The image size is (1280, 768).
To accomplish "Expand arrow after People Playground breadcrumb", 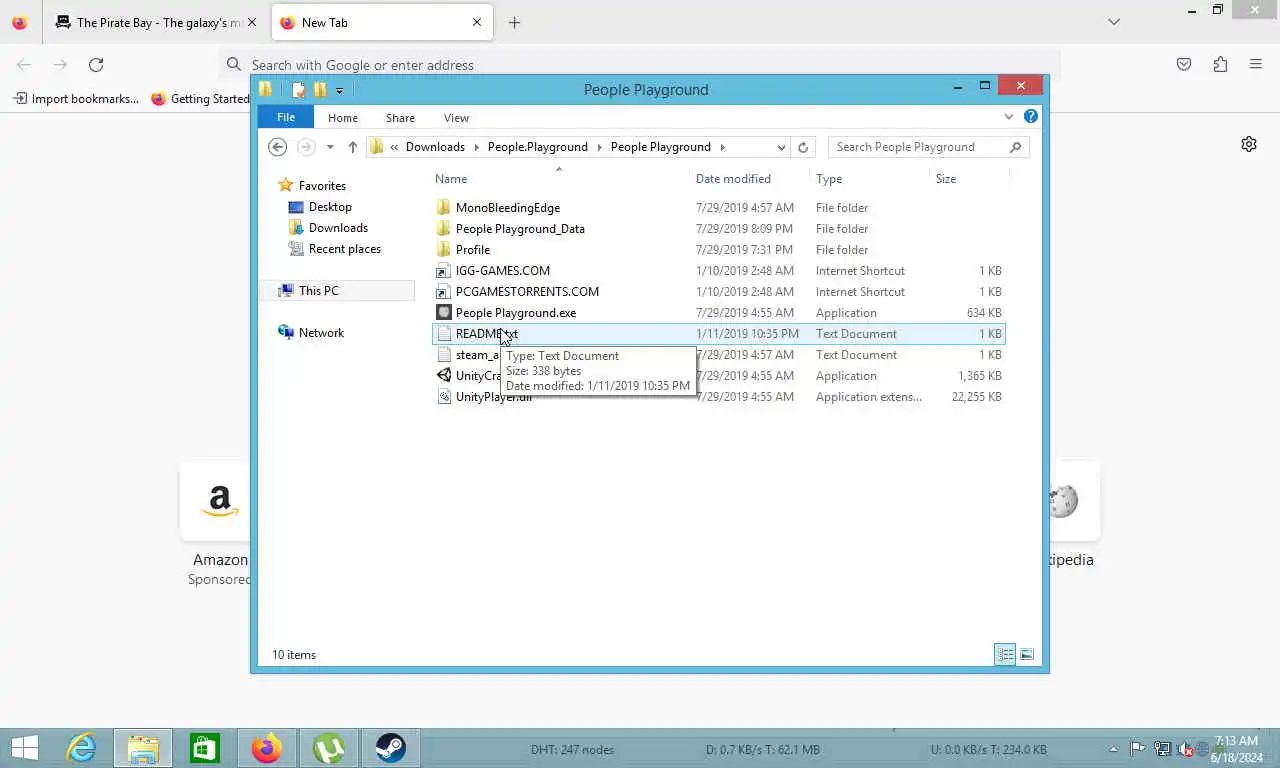I will (722, 147).
